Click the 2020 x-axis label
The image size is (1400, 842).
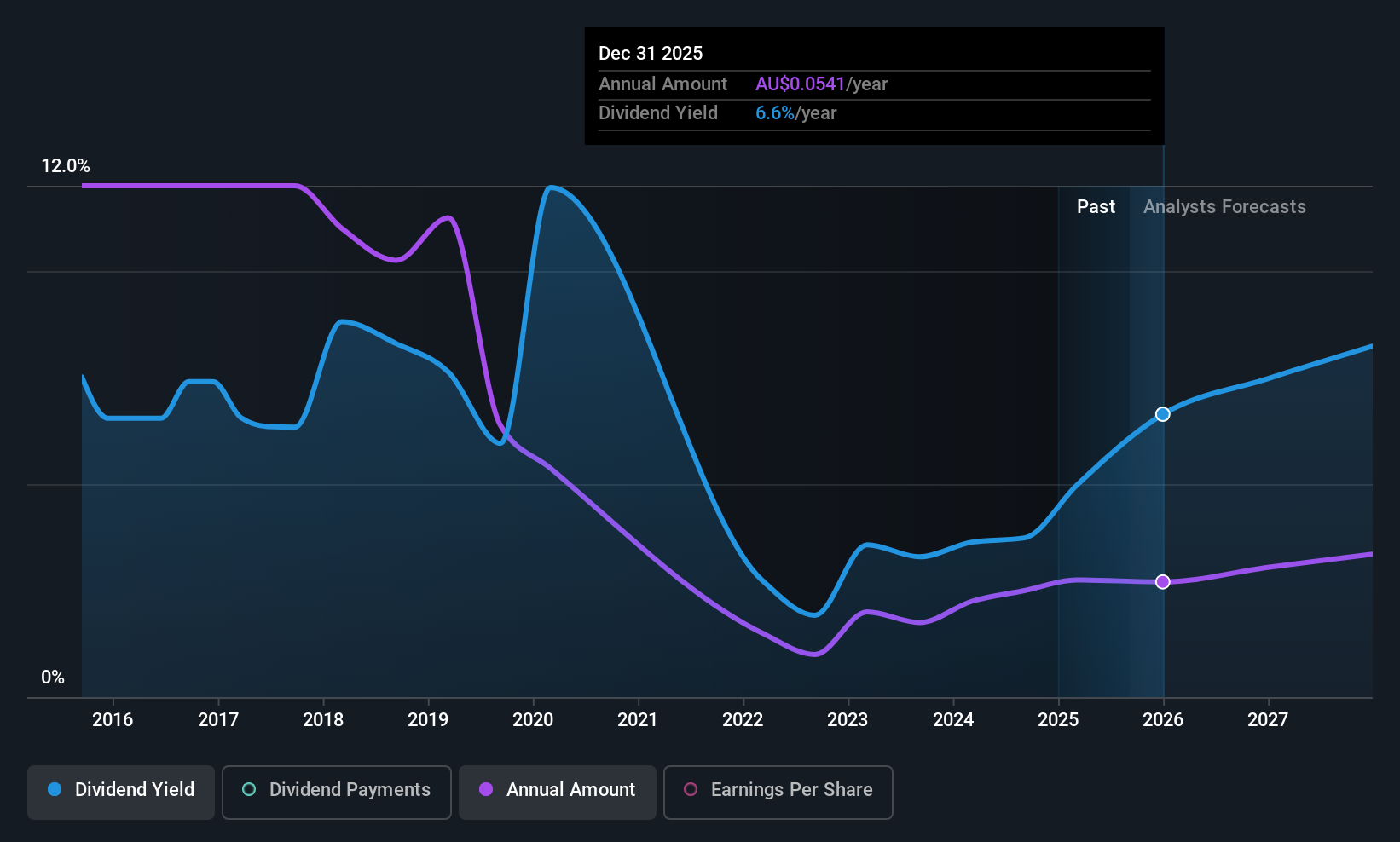coord(533,720)
